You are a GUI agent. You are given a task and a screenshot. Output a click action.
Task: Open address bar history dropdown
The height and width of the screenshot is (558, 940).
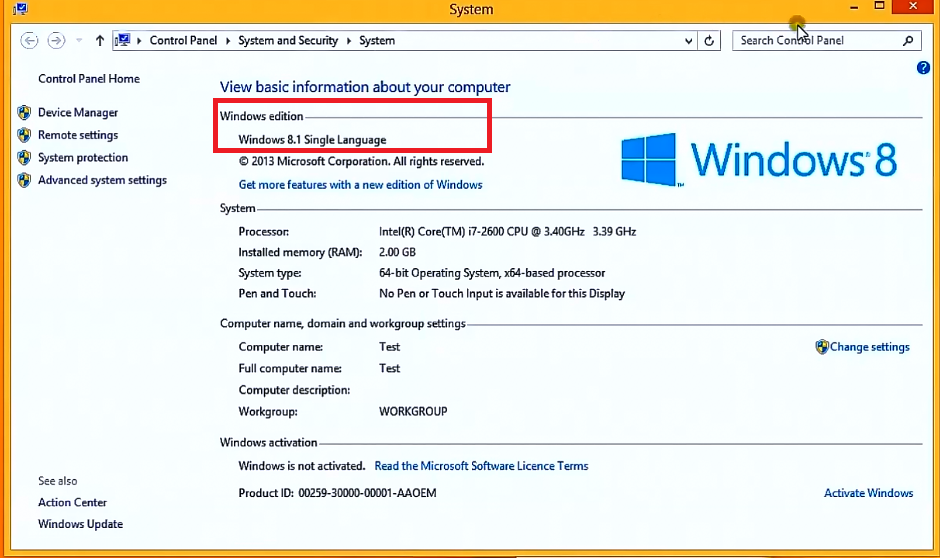coord(688,41)
